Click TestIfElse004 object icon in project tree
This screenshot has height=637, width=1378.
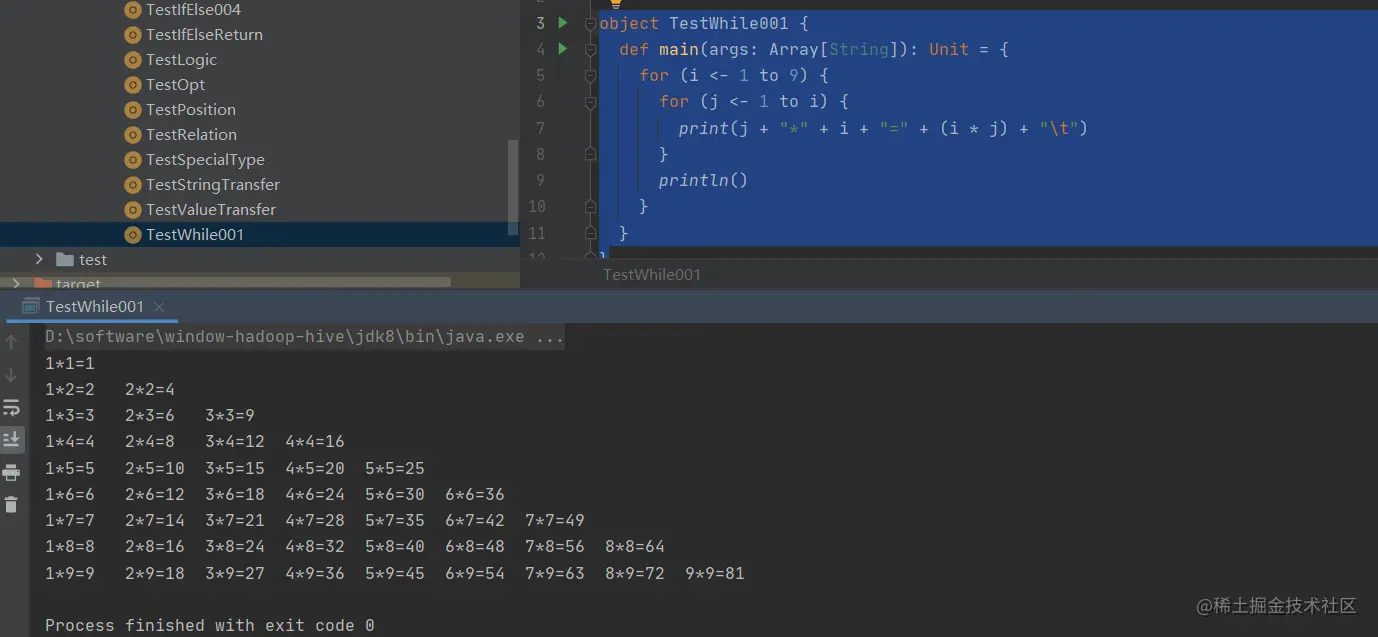point(133,10)
